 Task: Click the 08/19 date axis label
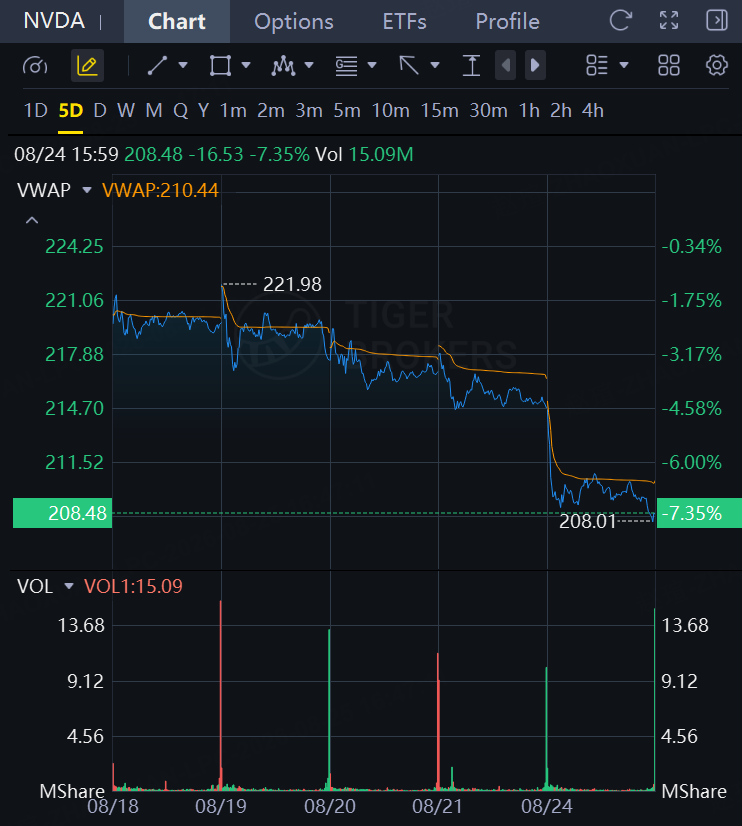[221, 807]
